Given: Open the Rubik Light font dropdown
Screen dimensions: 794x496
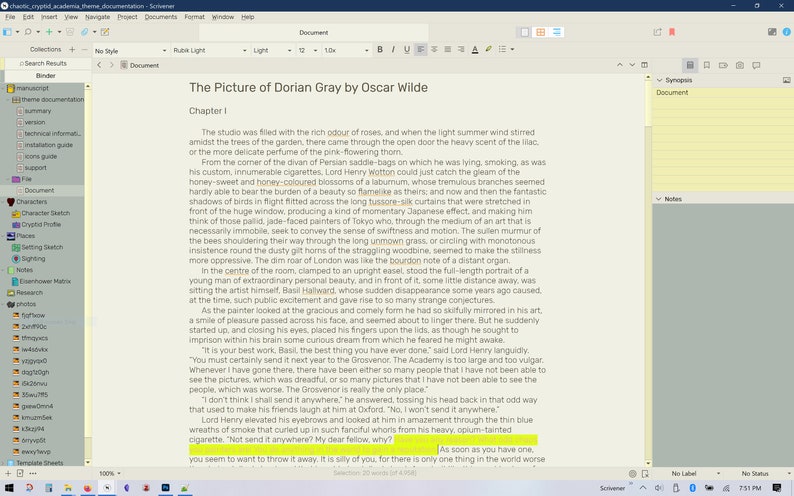Looking at the screenshot, I should 210,51.
